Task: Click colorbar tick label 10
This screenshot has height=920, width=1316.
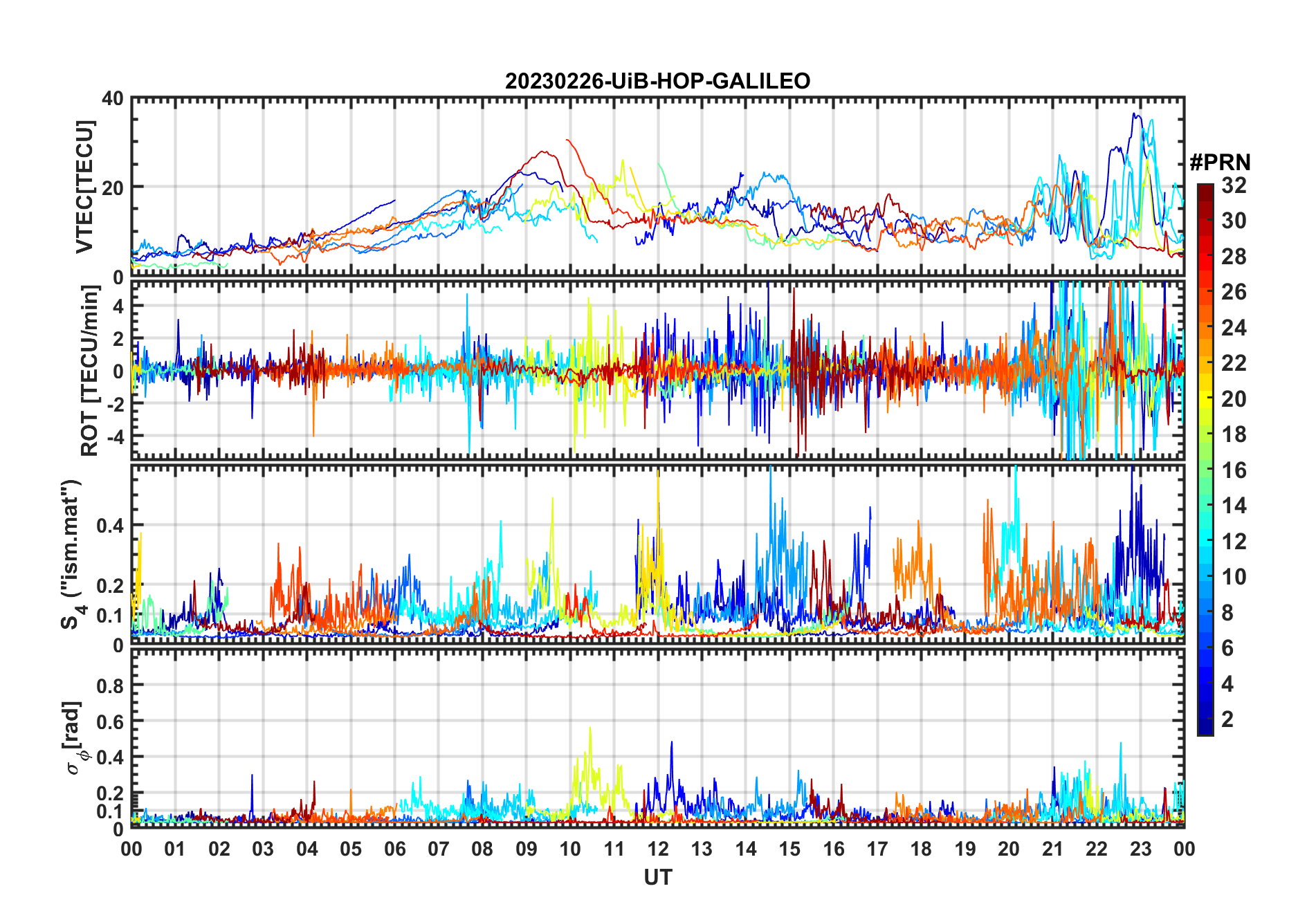Action: [x=1234, y=577]
